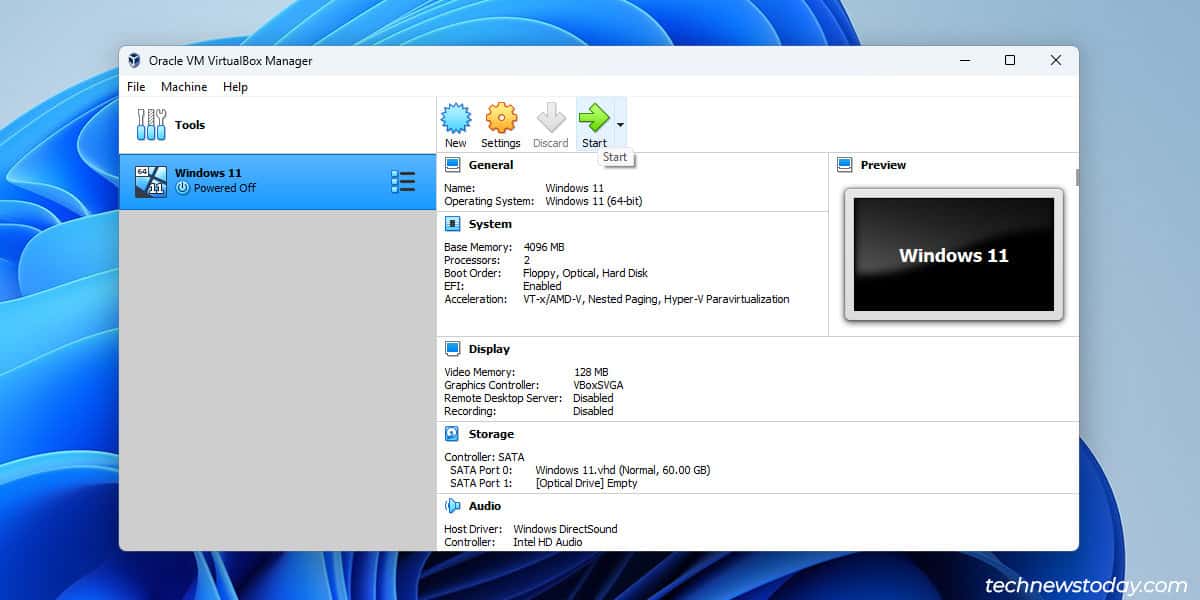
Task: Select the Windows 11 entry in VM list
Action: (x=278, y=182)
